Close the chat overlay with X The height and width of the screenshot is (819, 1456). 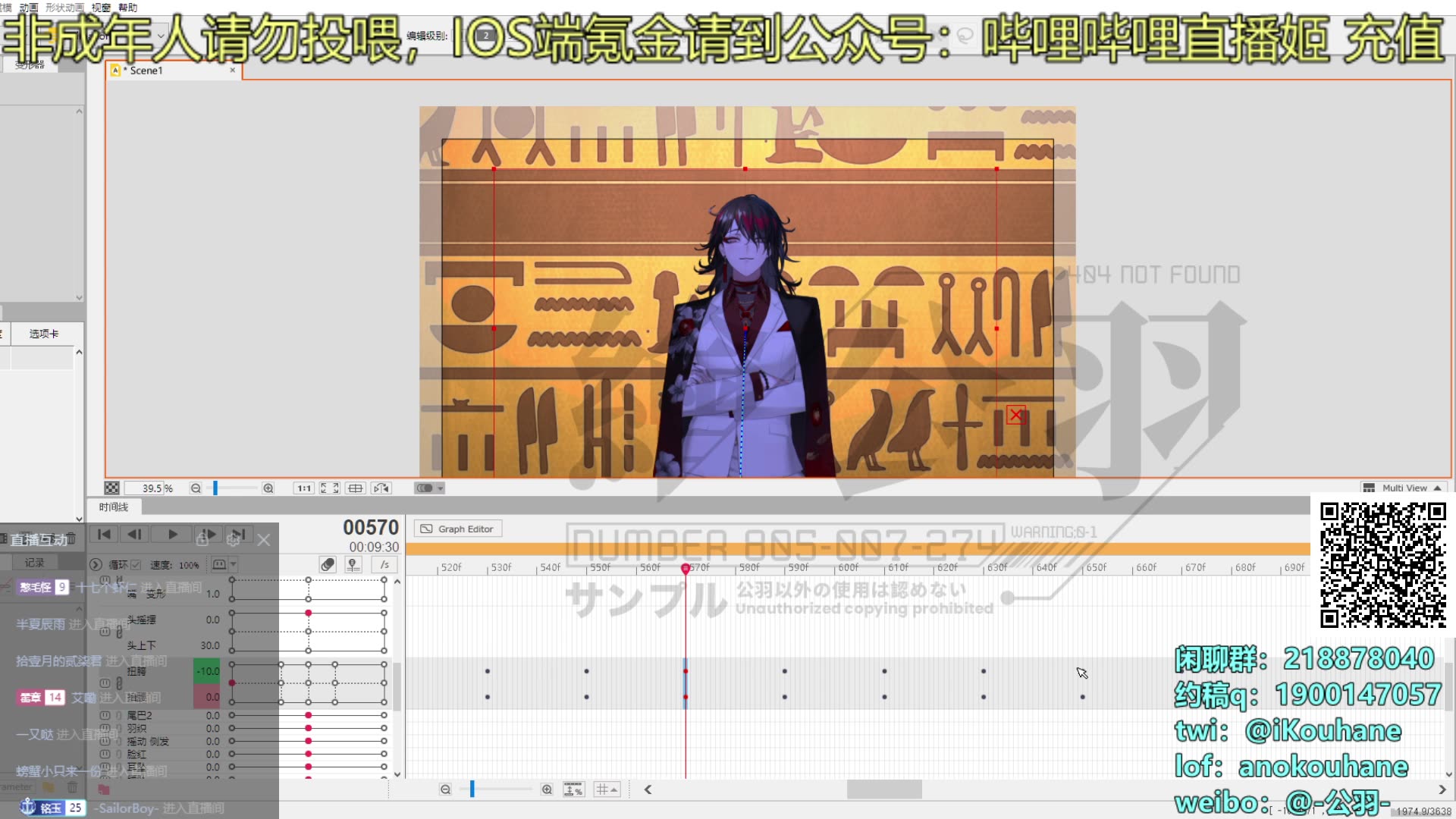tap(264, 540)
